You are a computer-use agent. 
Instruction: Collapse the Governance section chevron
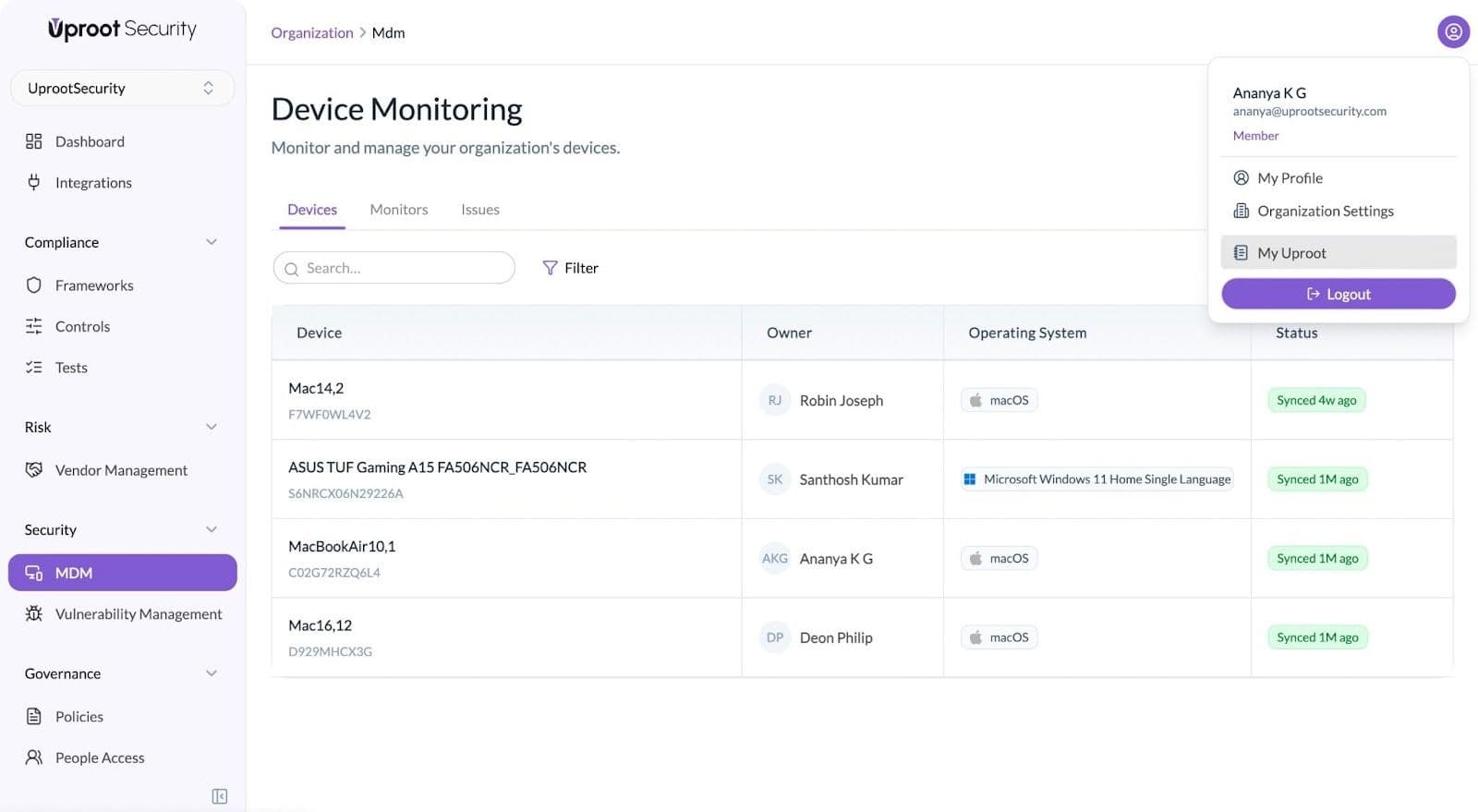pos(212,673)
